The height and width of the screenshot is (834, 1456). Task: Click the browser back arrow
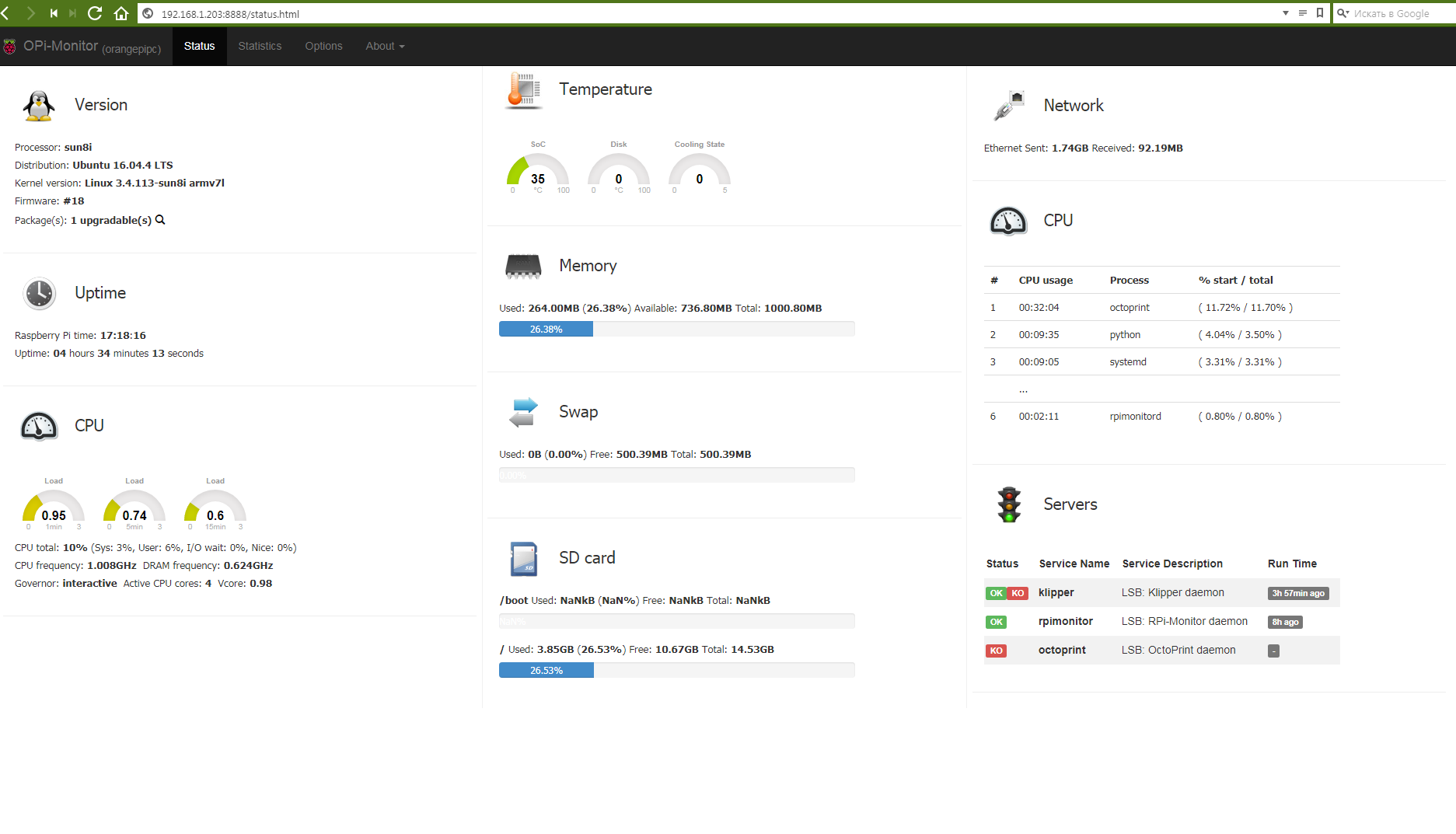(6, 13)
